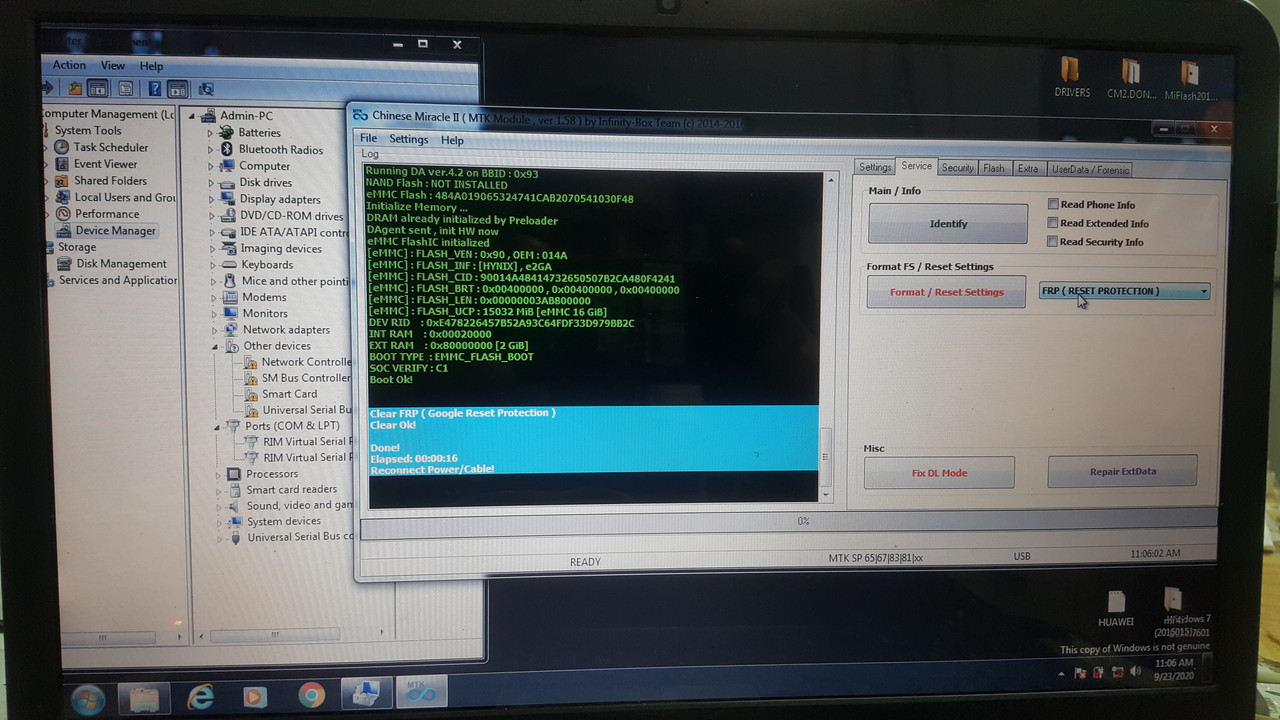Expand the Network adapters node

coord(214,330)
